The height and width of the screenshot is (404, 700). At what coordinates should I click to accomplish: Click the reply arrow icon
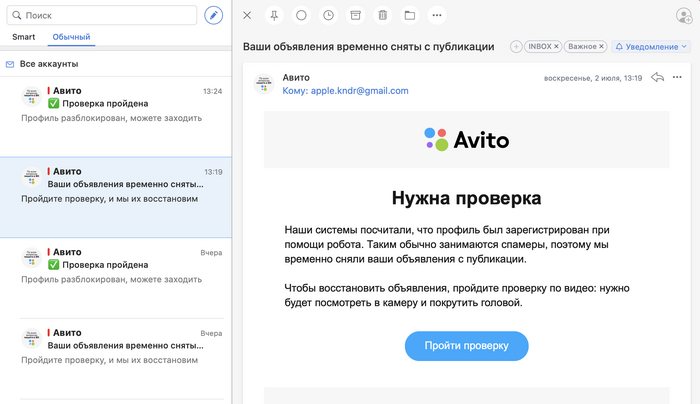657,77
